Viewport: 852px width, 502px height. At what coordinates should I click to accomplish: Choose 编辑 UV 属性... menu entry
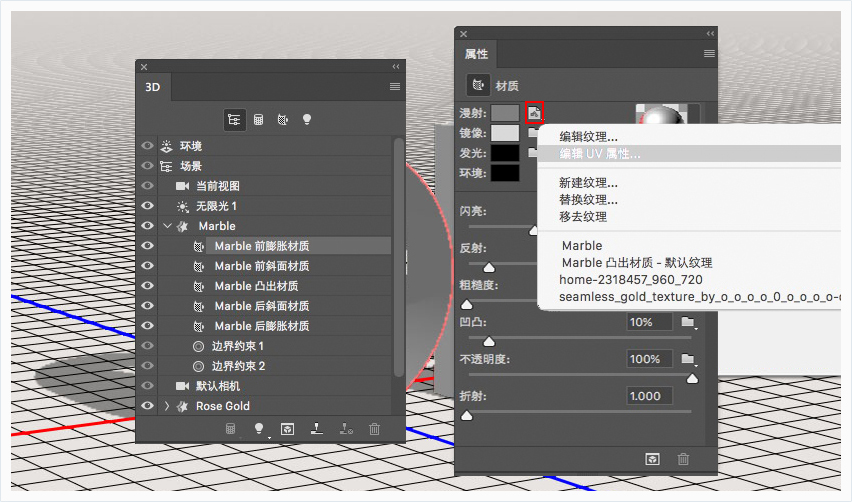690,154
